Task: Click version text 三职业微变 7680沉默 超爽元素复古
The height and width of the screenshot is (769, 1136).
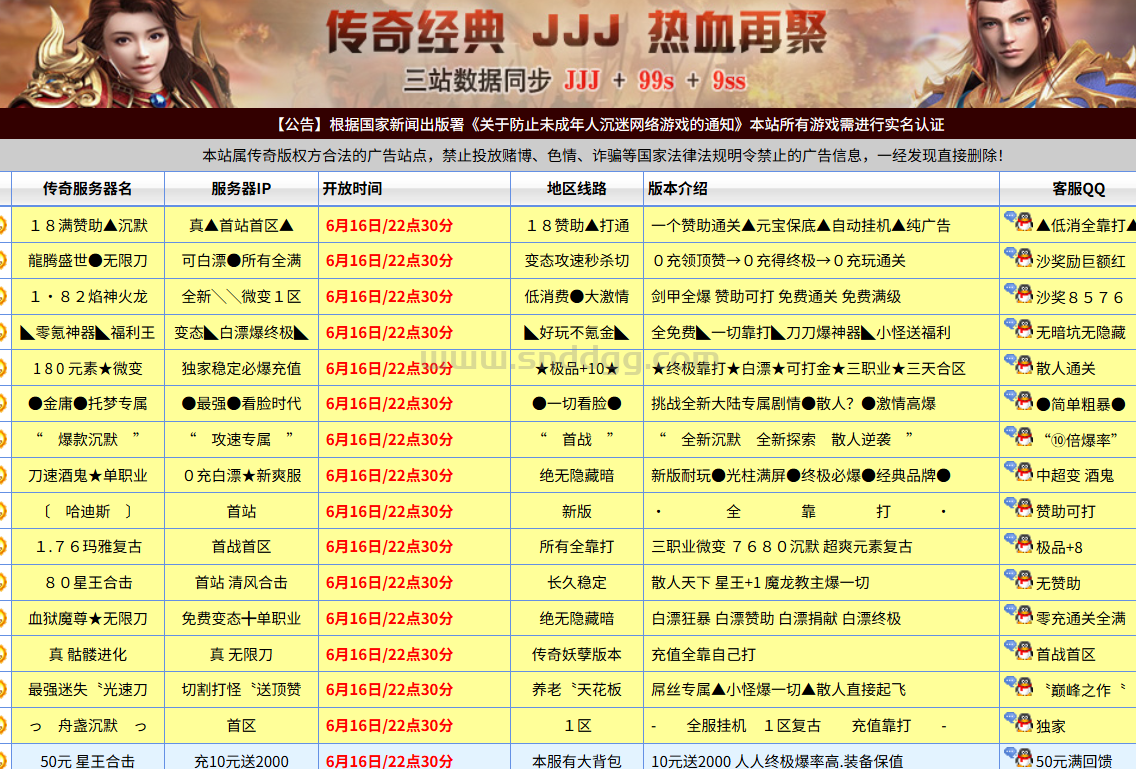Action: click(x=782, y=546)
